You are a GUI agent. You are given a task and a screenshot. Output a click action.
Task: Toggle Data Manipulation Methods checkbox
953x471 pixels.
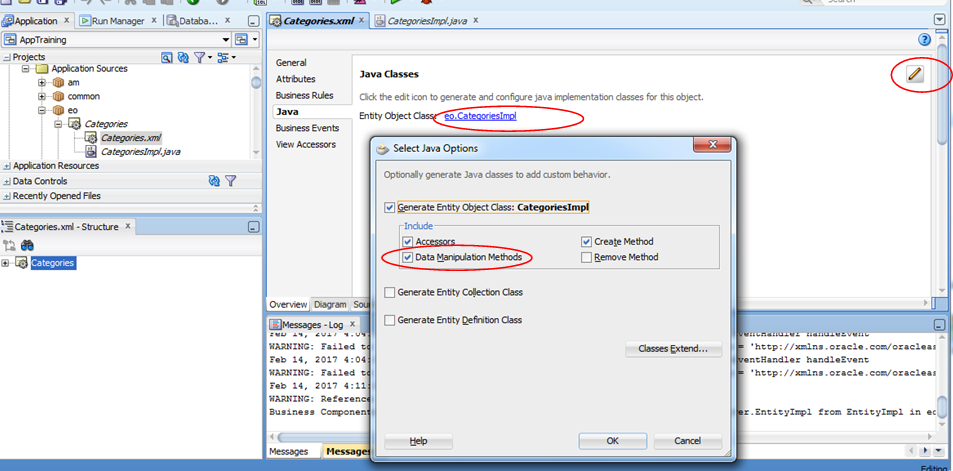[407, 257]
